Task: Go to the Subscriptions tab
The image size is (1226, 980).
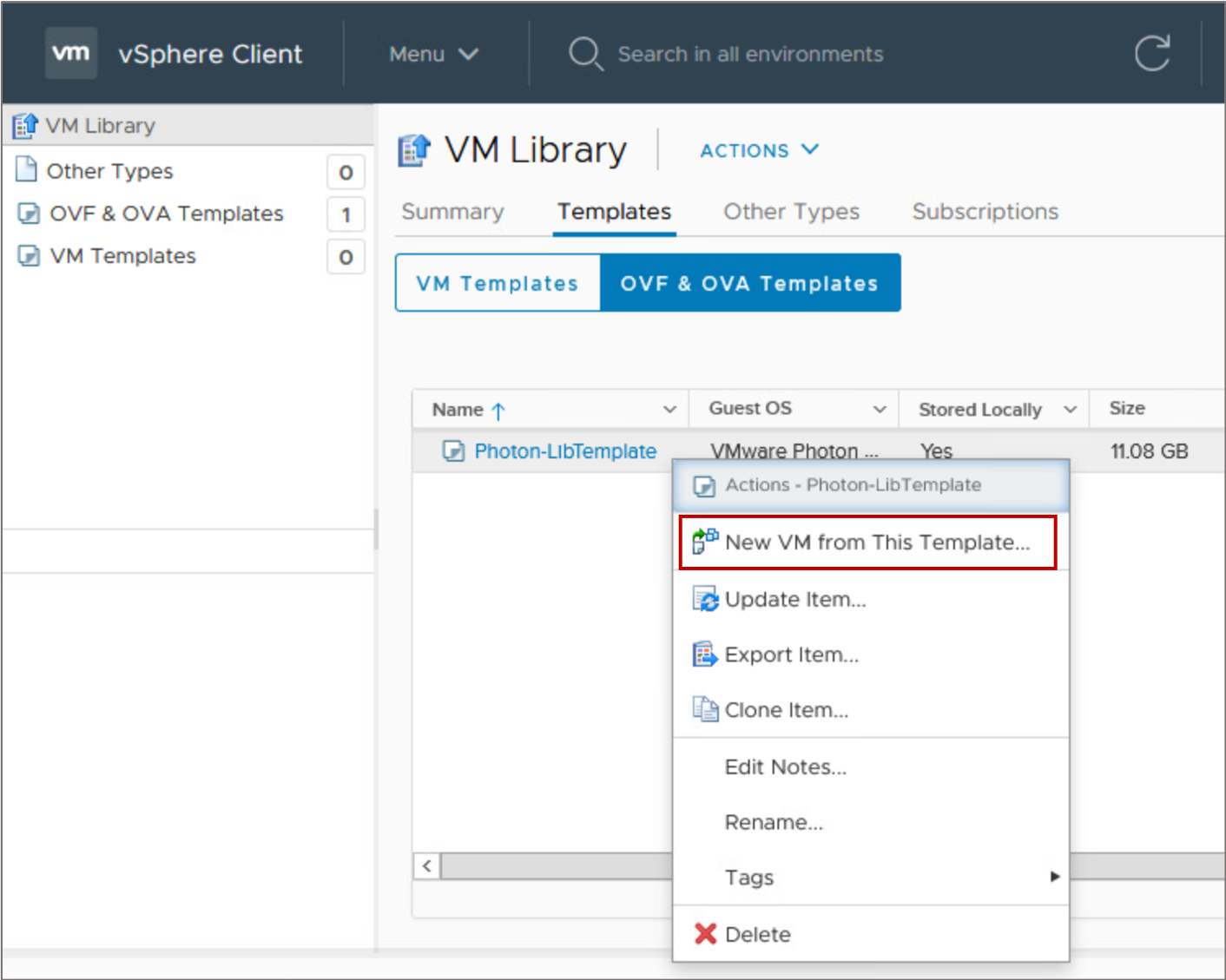Action: (x=985, y=212)
